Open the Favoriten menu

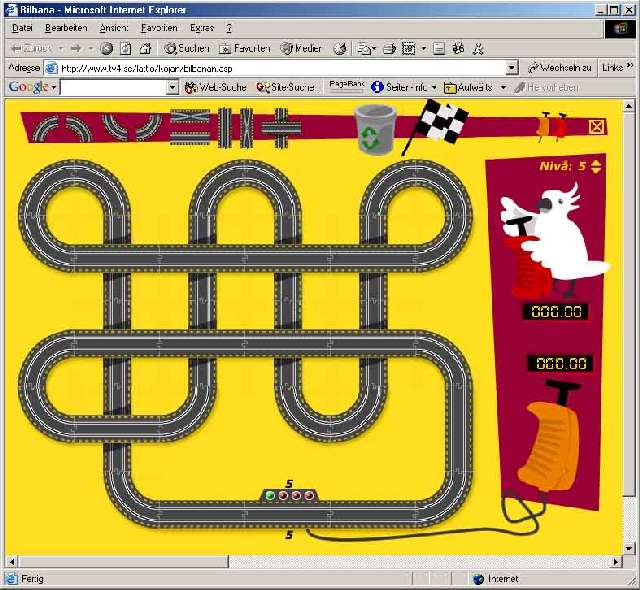159,28
